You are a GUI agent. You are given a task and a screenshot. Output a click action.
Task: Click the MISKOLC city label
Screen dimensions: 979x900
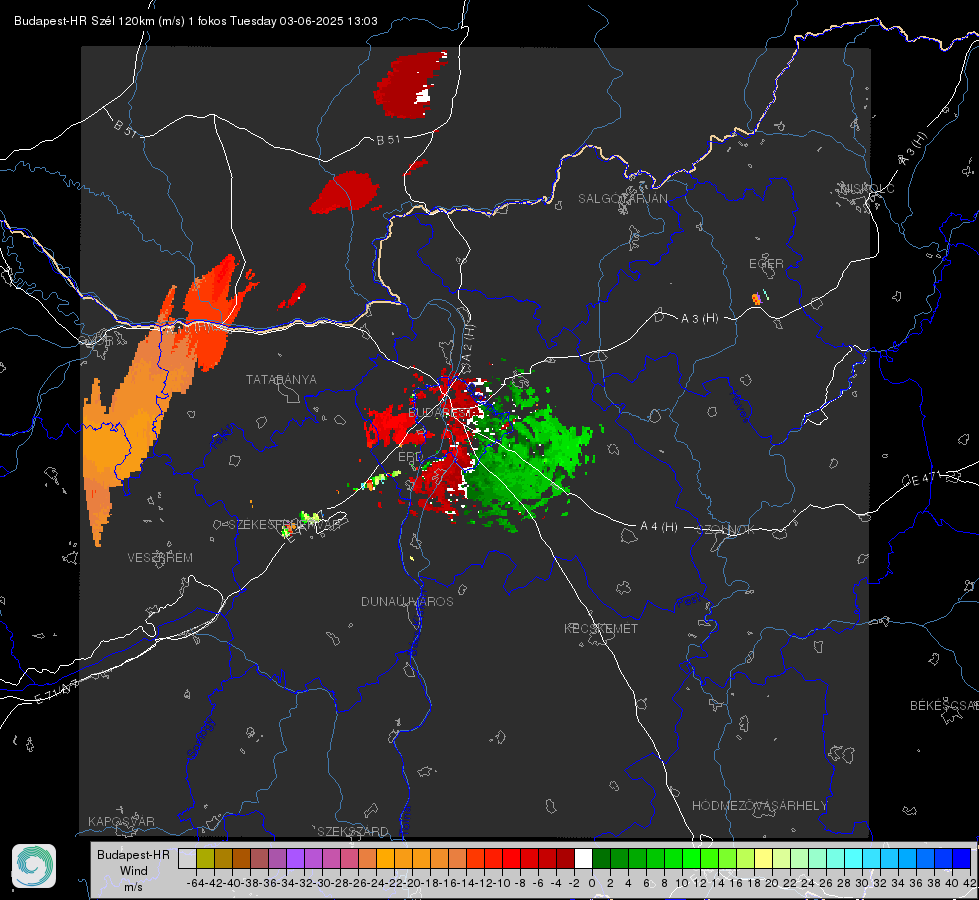867,188
